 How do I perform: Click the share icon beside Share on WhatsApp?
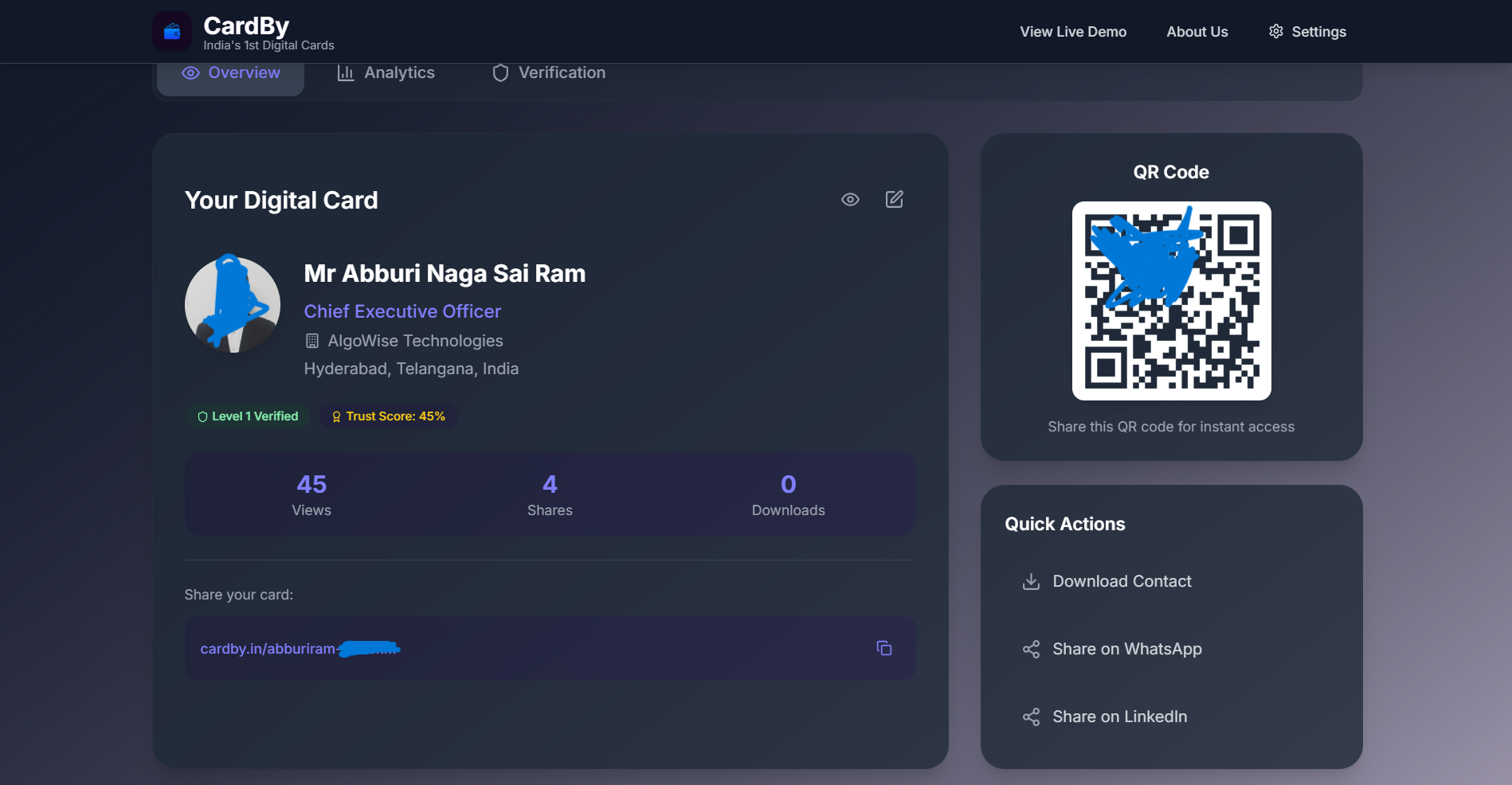pyautogui.click(x=1031, y=649)
